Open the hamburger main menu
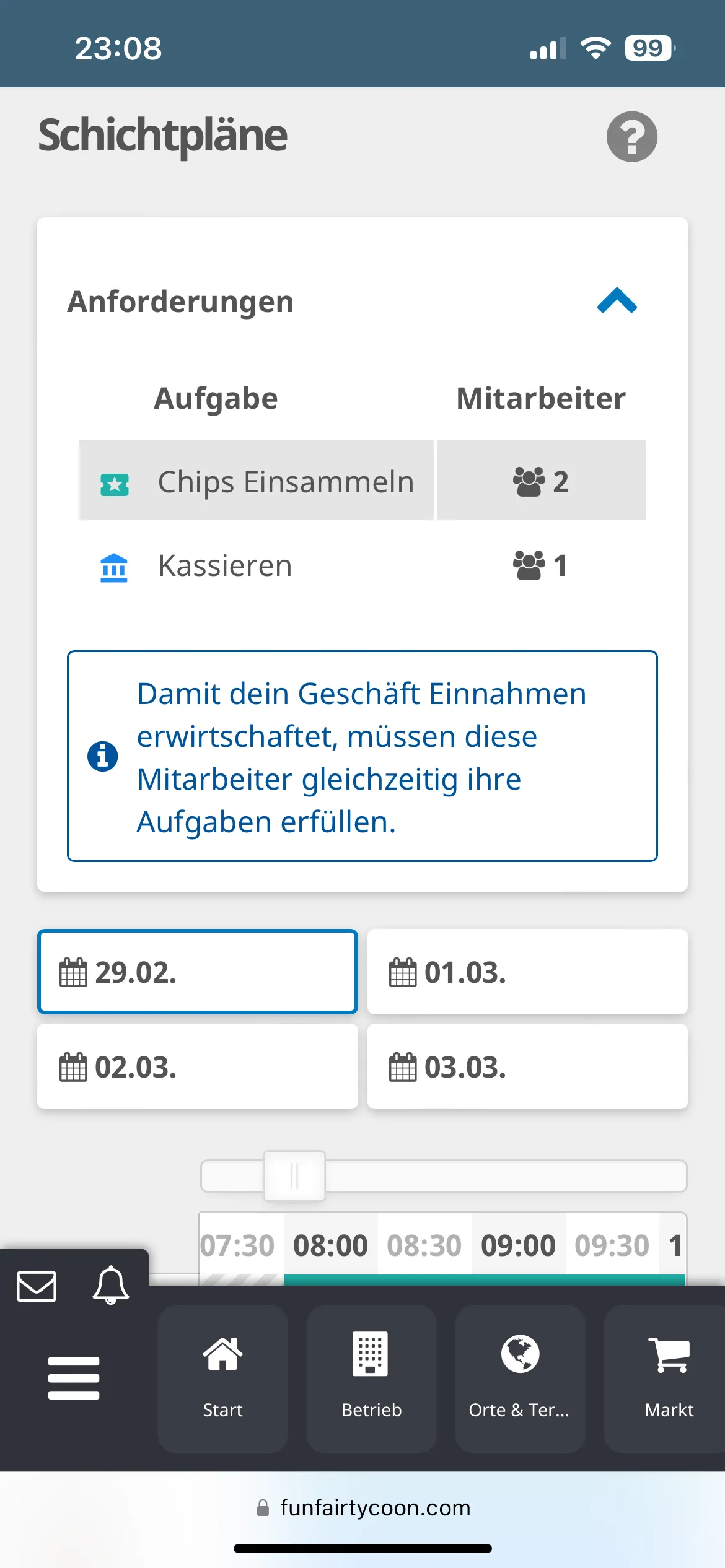Viewport: 725px width, 1568px height. pyautogui.click(x=74, y=1378)
